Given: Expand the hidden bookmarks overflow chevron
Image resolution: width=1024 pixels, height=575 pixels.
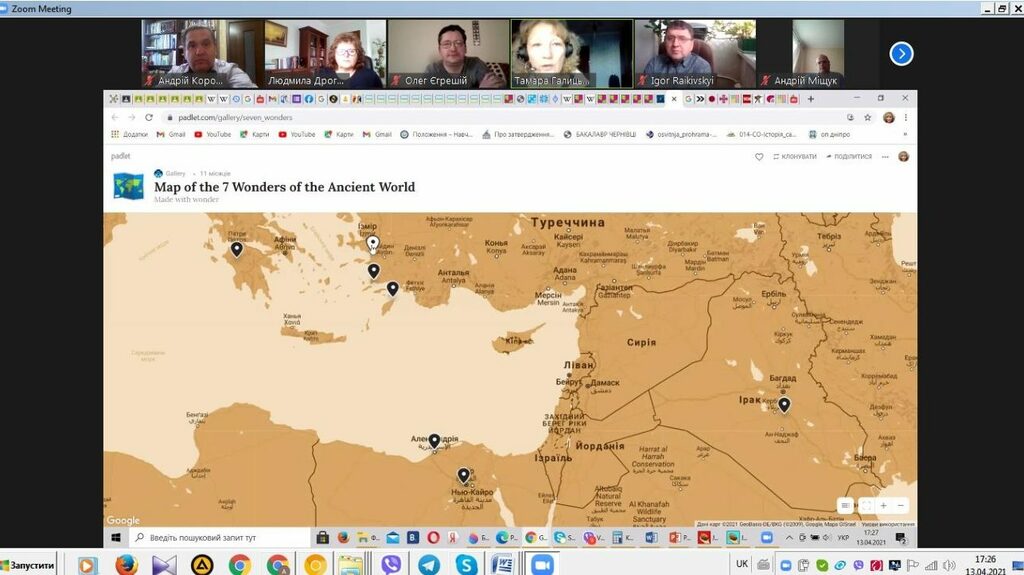Looking at the screenshot, I should coord(904,134).
